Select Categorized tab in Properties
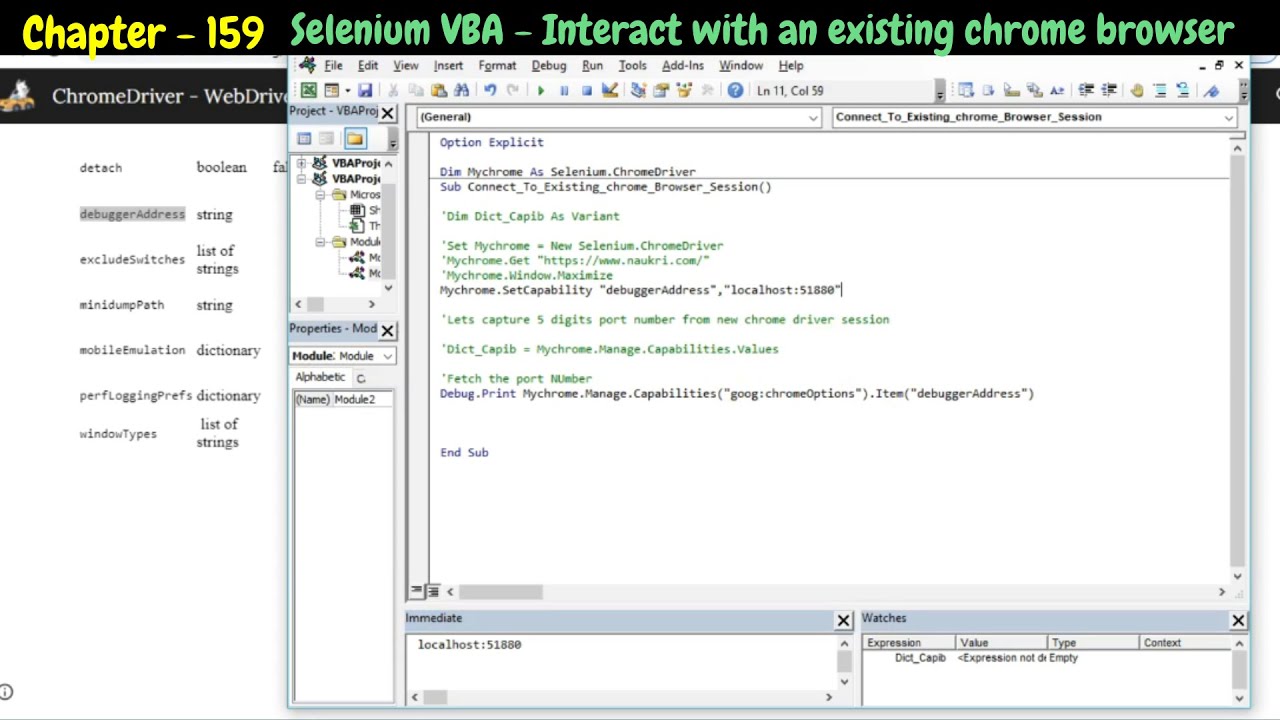This screenshot has height=720, width=1280. (x=361, y=378)
